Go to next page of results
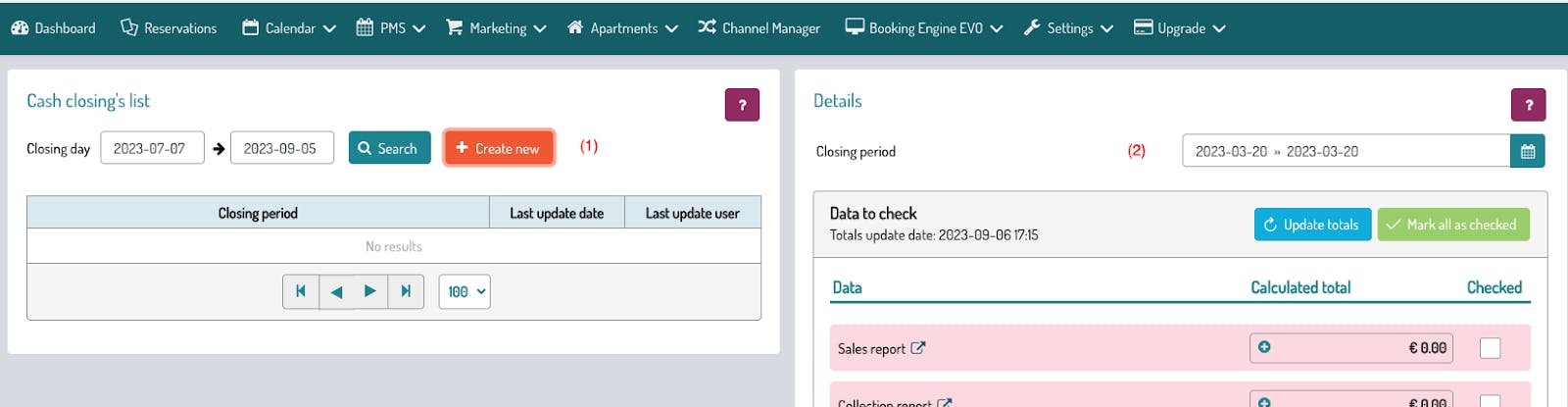The height and width of the screenshot is (407, 1568). pos(370,291)
